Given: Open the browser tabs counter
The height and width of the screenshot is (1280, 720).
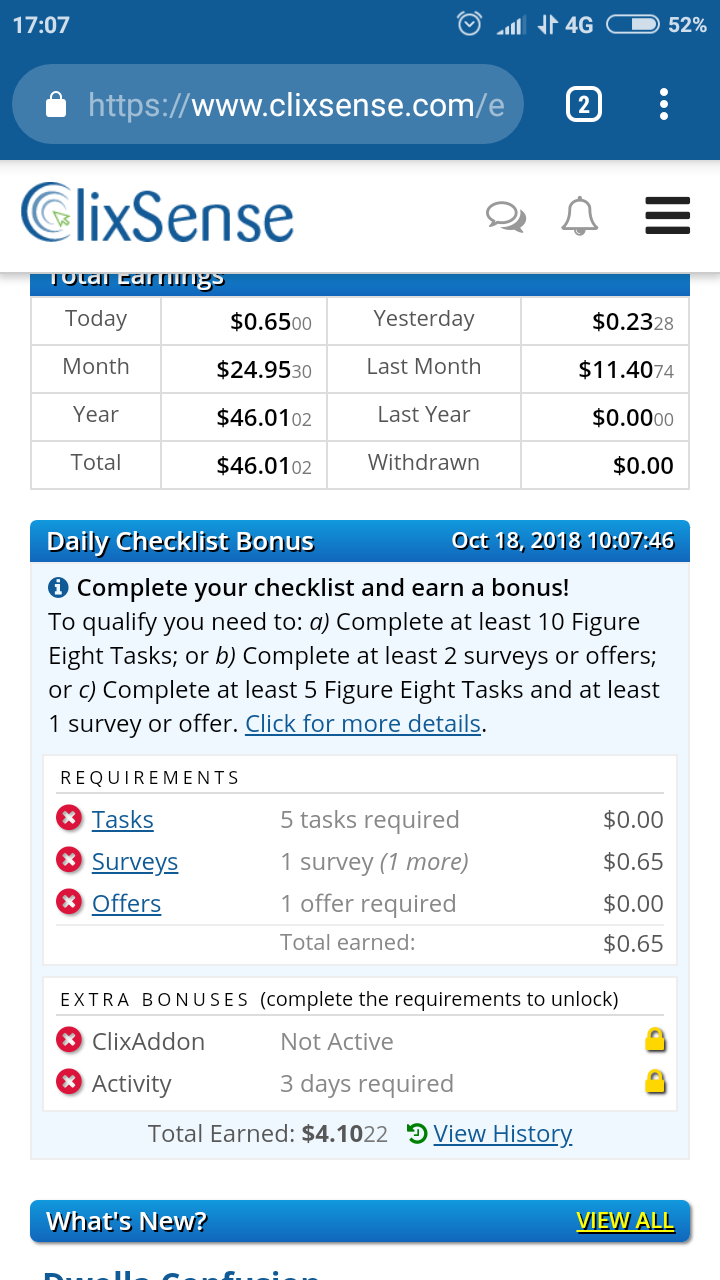Looking at the screenshot, I should (x=584, y=104).
